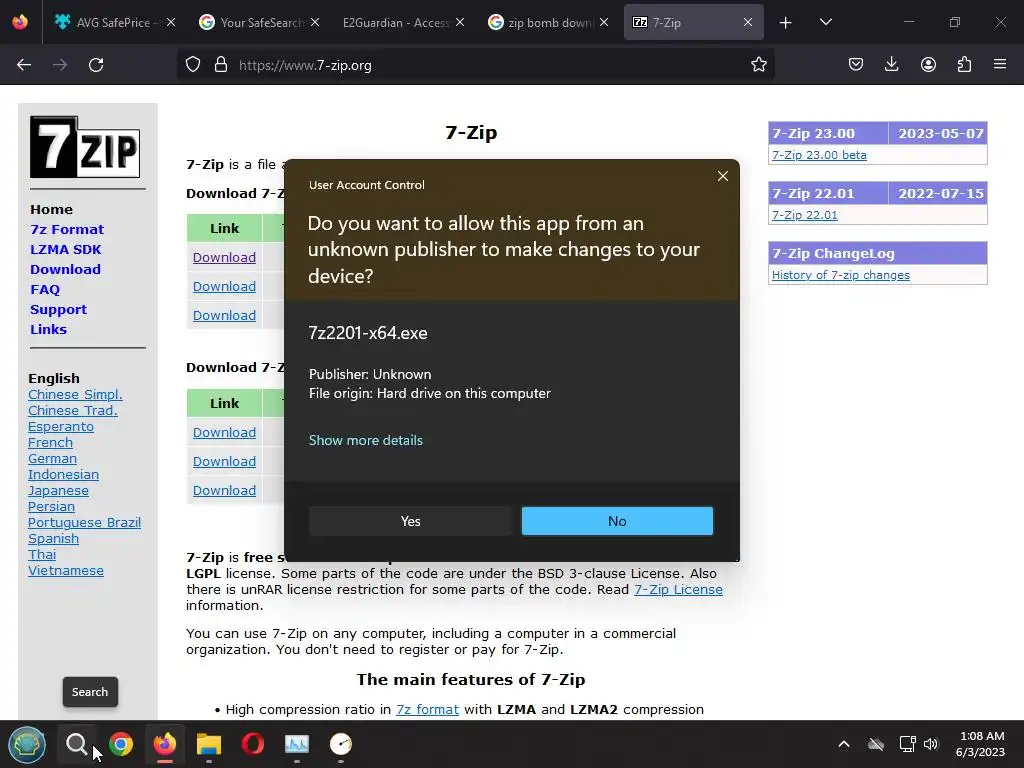Switch language to Esperanto

pyautogui.click(x=61, y=426)
